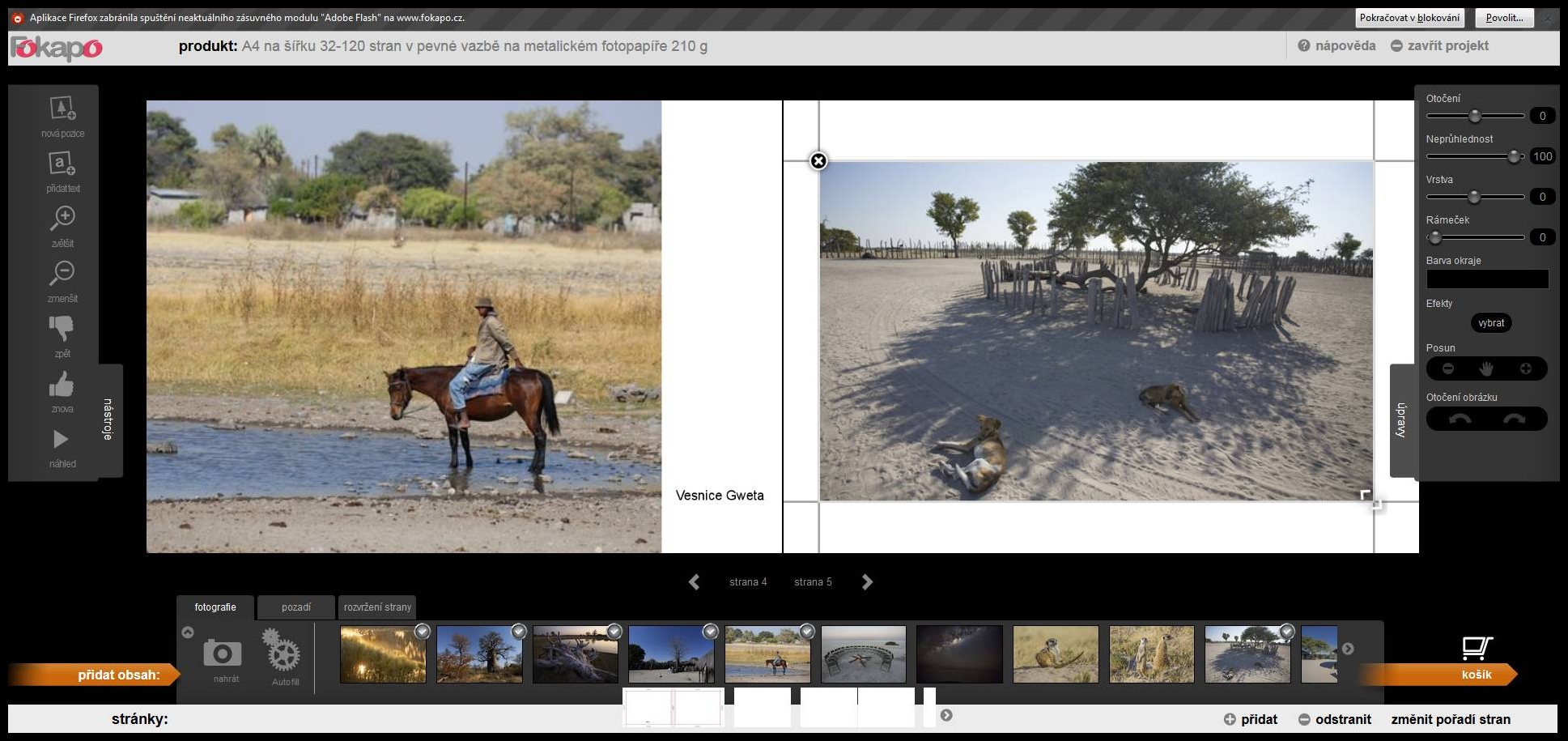Viewport: 1568px width, 741px height.
Task: Open the black 'Barva okraje' color swatch
Action: (1487, 279)
